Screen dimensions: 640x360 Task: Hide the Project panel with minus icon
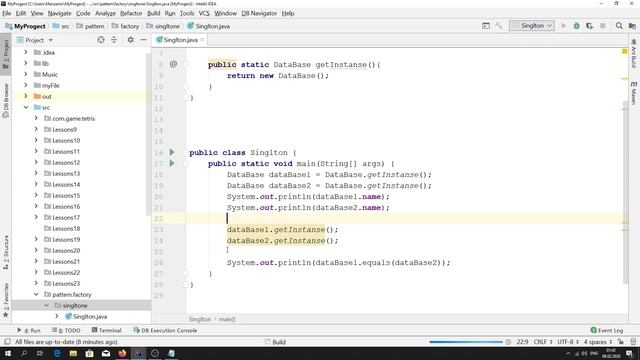coord(143,40)
